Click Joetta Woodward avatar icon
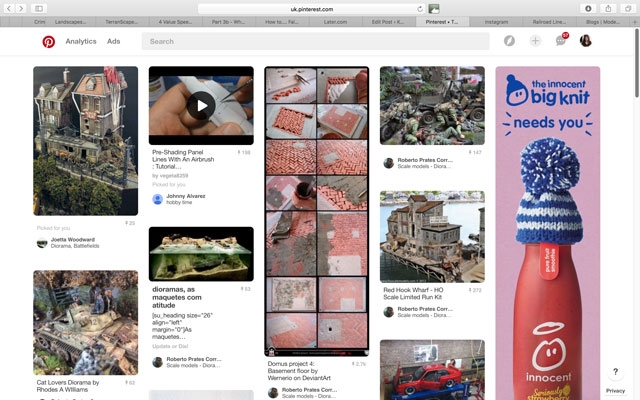This screenshot has height=400, width=640. coord(42,243)
